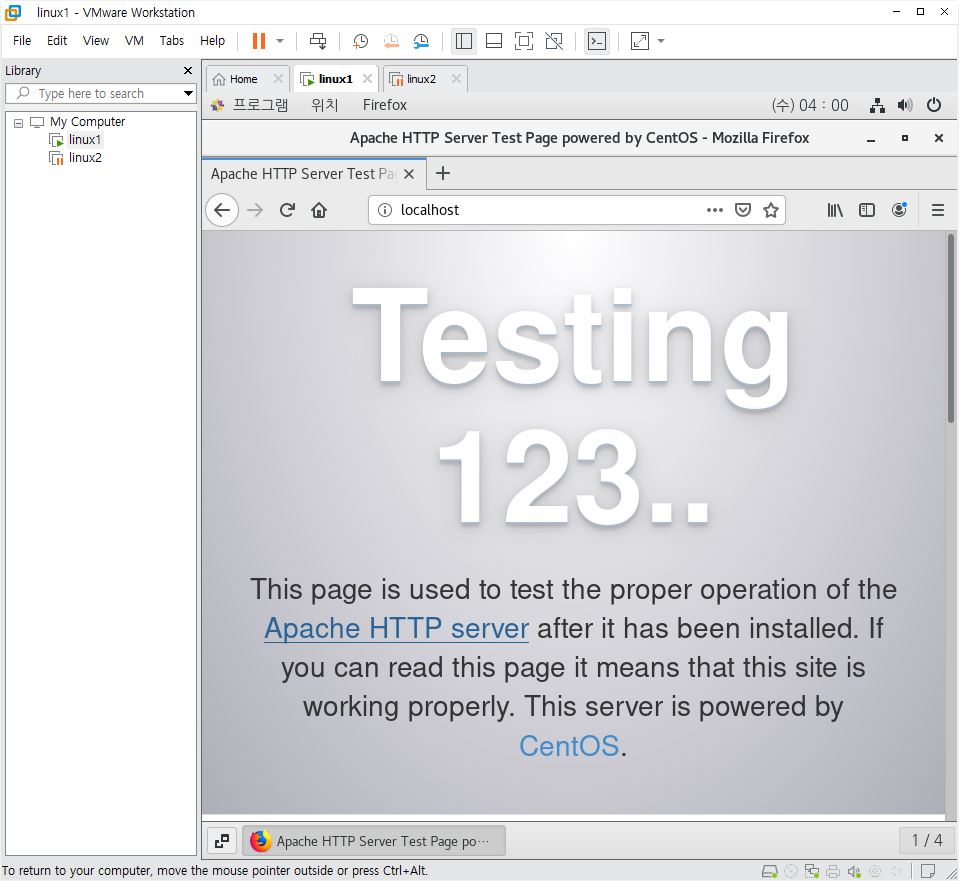Go back in Firefox
959x881 pixels.
[x=222, y=210]
